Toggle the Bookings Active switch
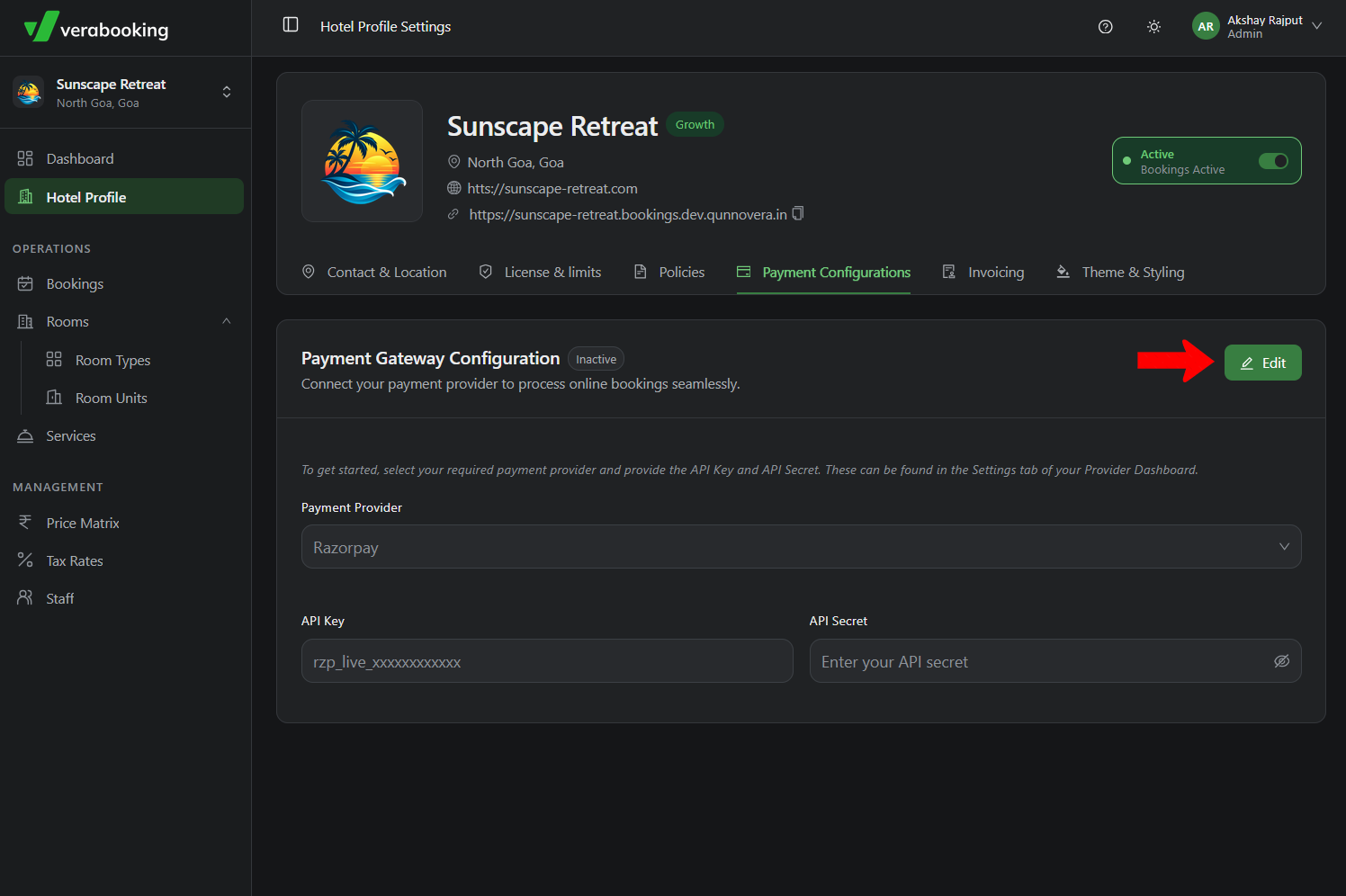 1273,161
